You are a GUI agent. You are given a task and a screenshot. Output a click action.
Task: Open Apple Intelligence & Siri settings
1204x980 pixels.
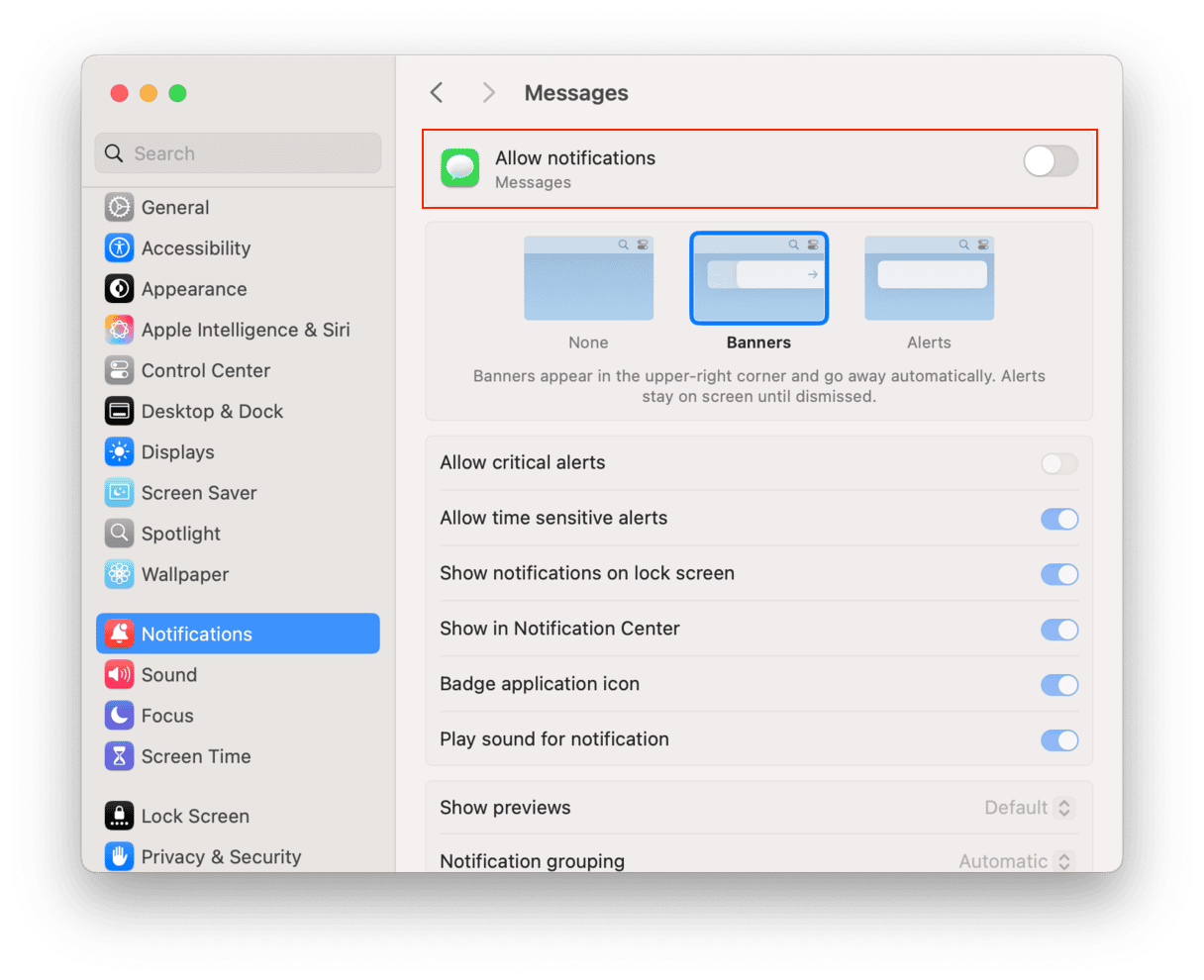[x=238, y=330]
